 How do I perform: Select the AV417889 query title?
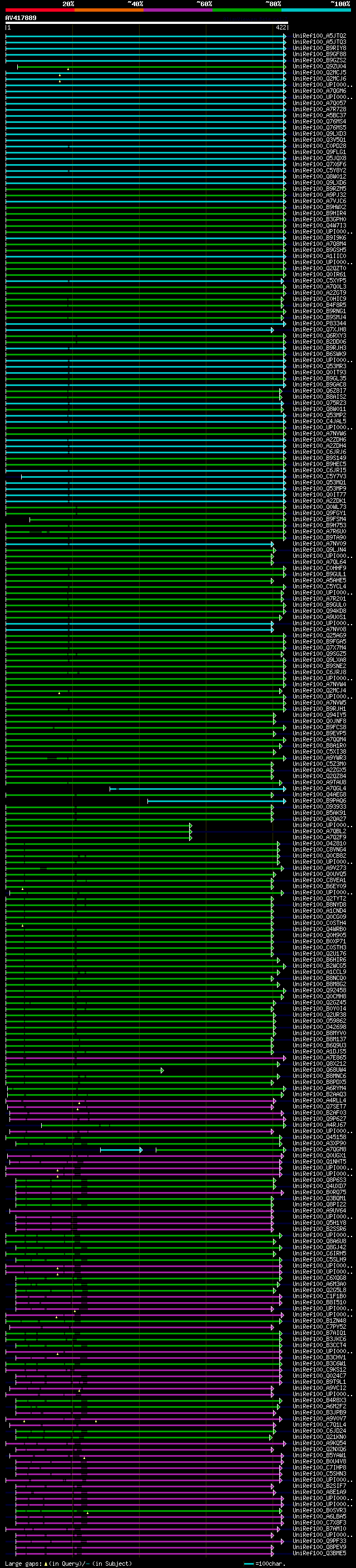[x=21, y=18]
